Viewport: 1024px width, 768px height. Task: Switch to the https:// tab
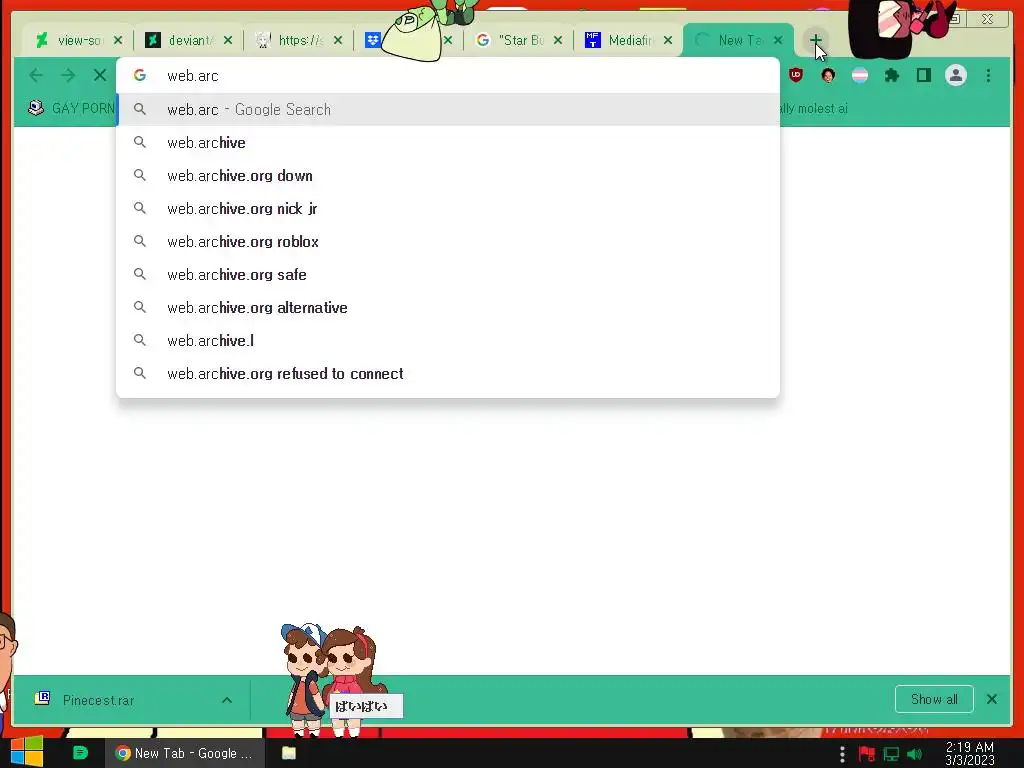pos(298,40)
